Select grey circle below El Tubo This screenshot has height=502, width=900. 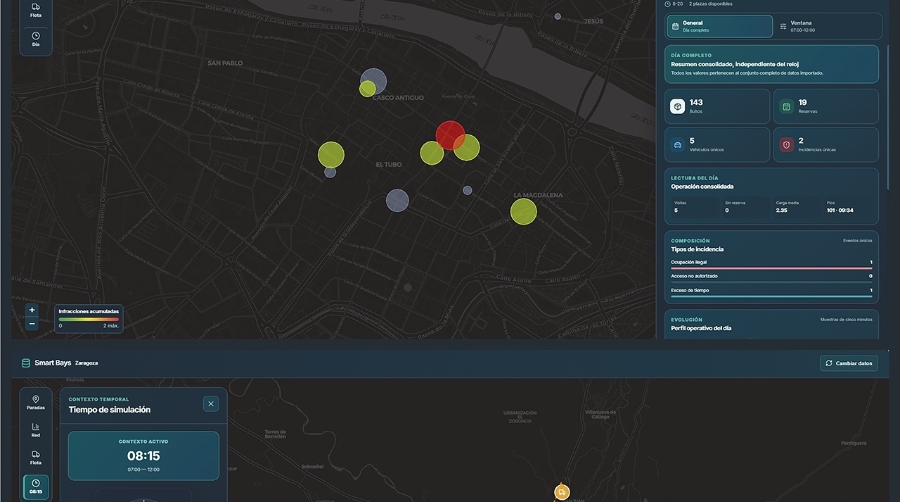click(x=397, y=201)
